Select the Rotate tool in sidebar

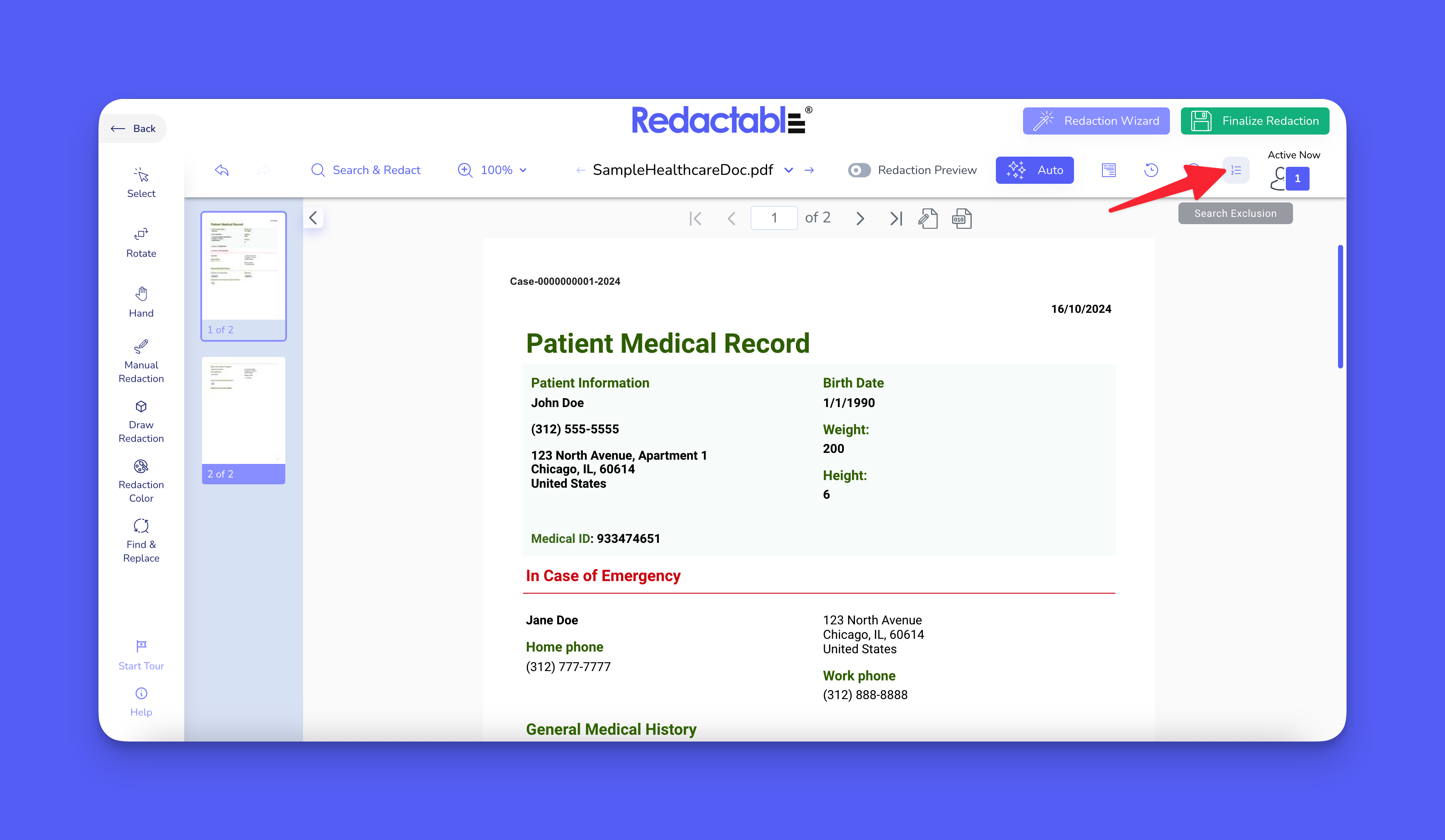point(141,242)
